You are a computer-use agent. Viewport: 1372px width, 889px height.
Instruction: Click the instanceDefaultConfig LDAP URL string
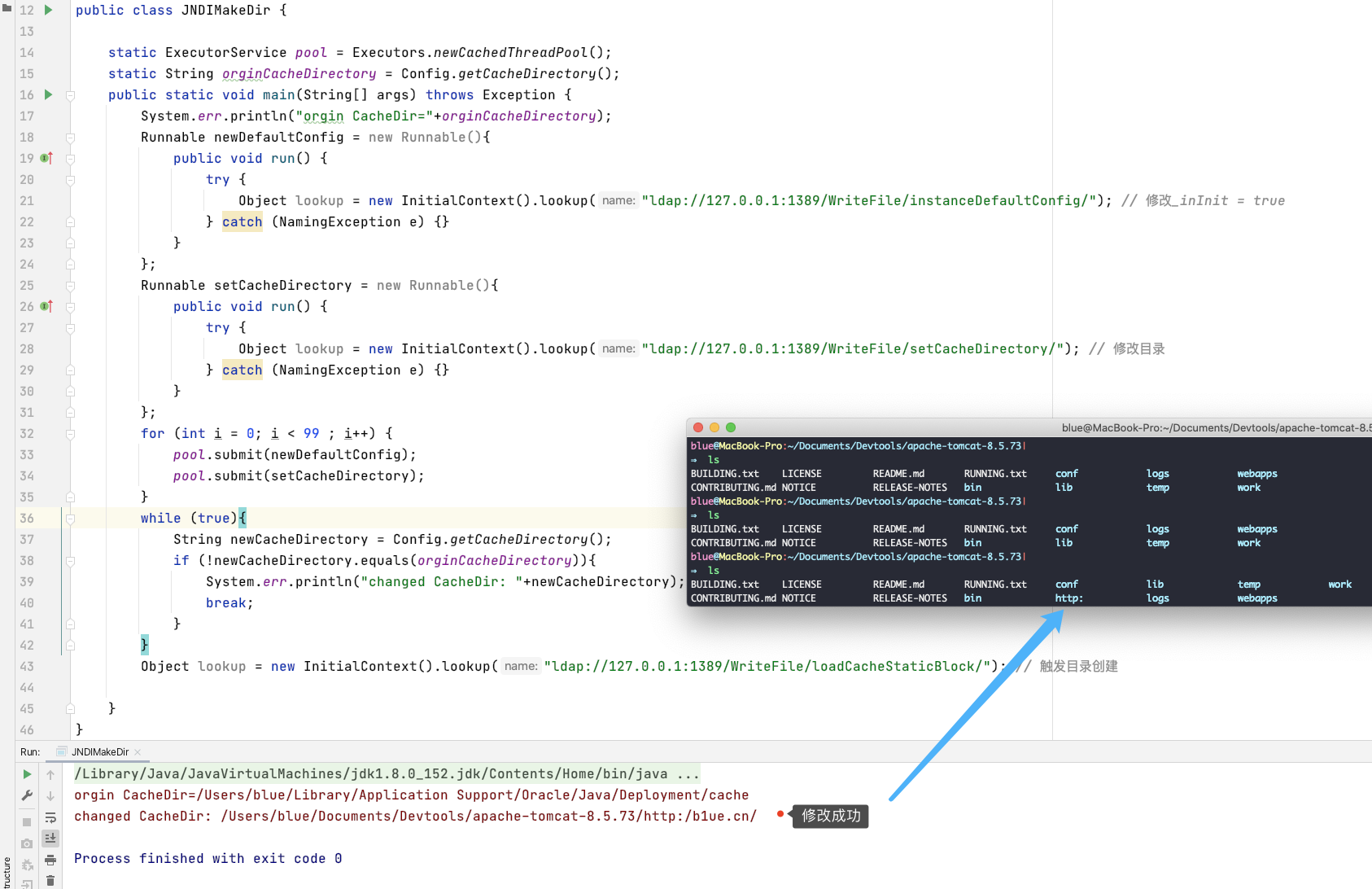click(x=869, y=200)
